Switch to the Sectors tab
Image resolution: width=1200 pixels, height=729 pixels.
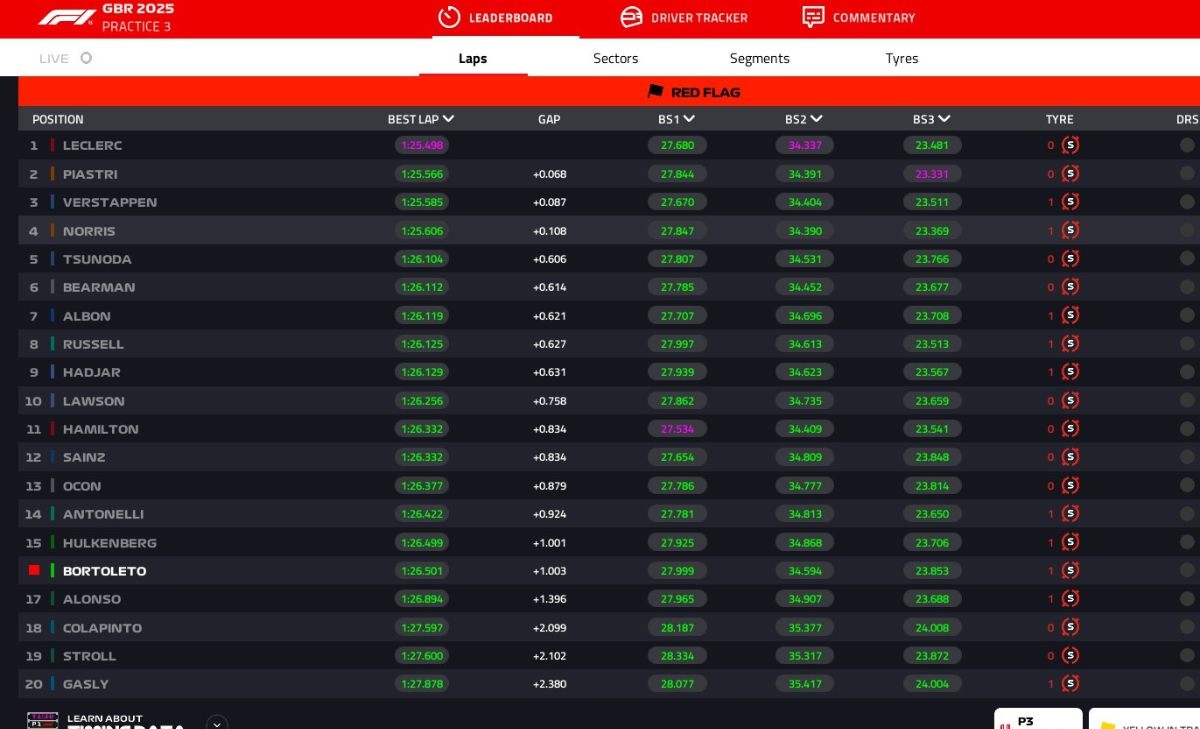tap(615, 58)
